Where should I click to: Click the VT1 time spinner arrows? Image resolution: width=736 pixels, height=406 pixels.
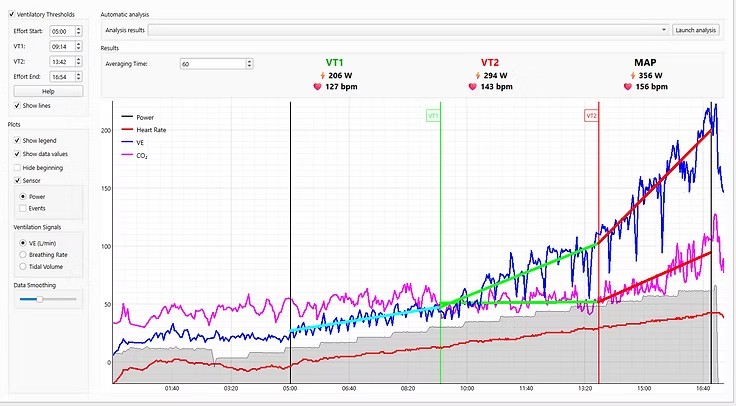tap(79, 46)
